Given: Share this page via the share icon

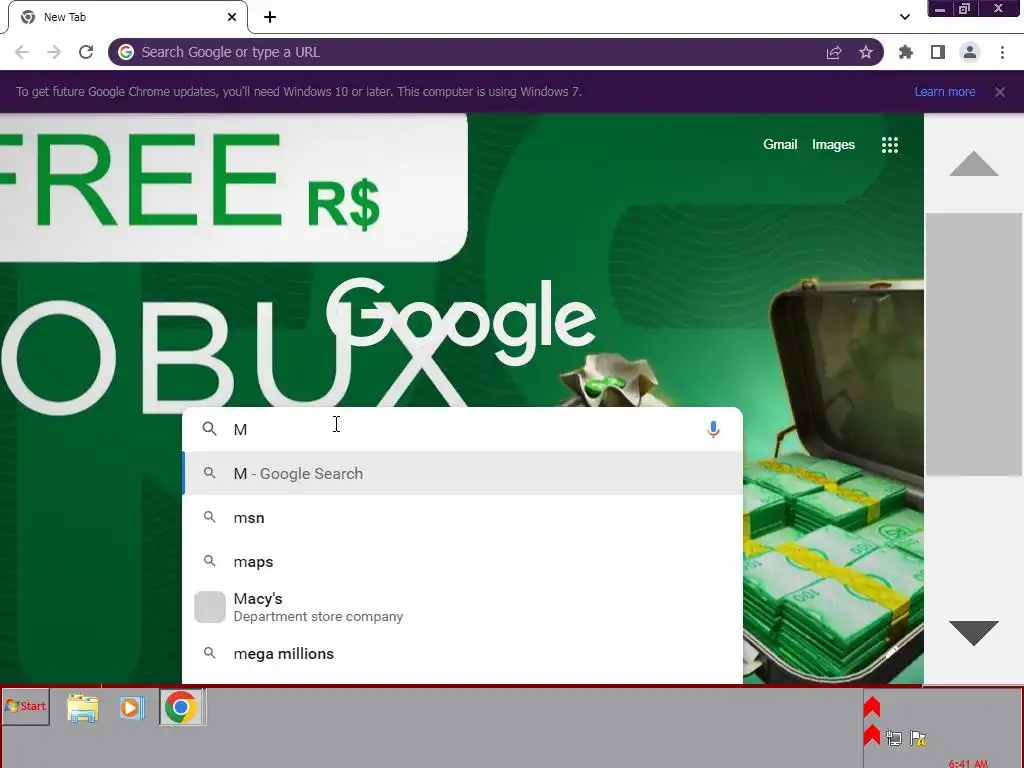Looking at the screenshot, I should point(833,53).
